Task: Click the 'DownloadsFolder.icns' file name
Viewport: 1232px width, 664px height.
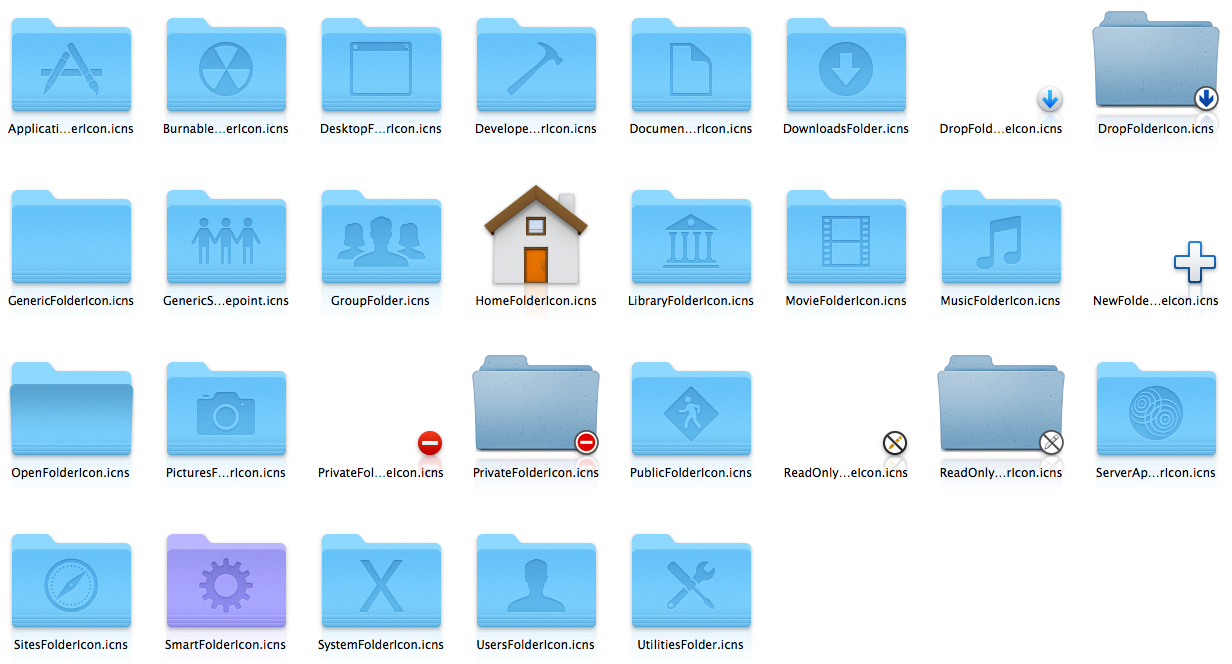Action: coord(846,129)
